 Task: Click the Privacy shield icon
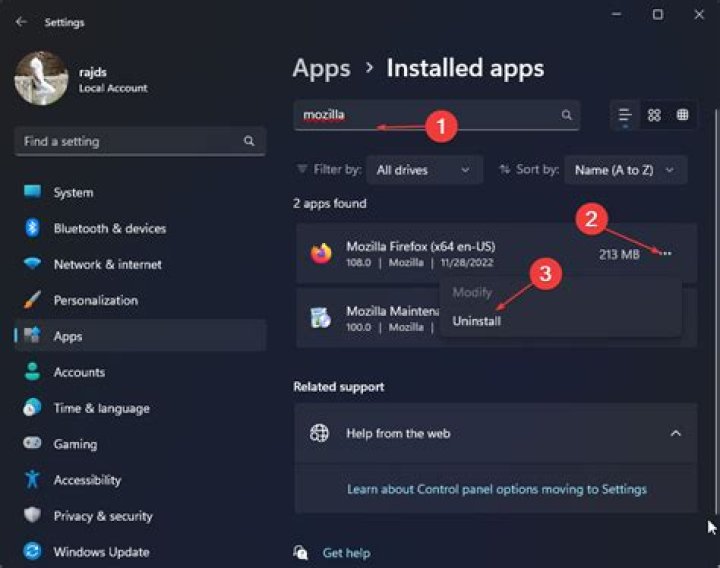pyautogui.click(x=32, y=515)
